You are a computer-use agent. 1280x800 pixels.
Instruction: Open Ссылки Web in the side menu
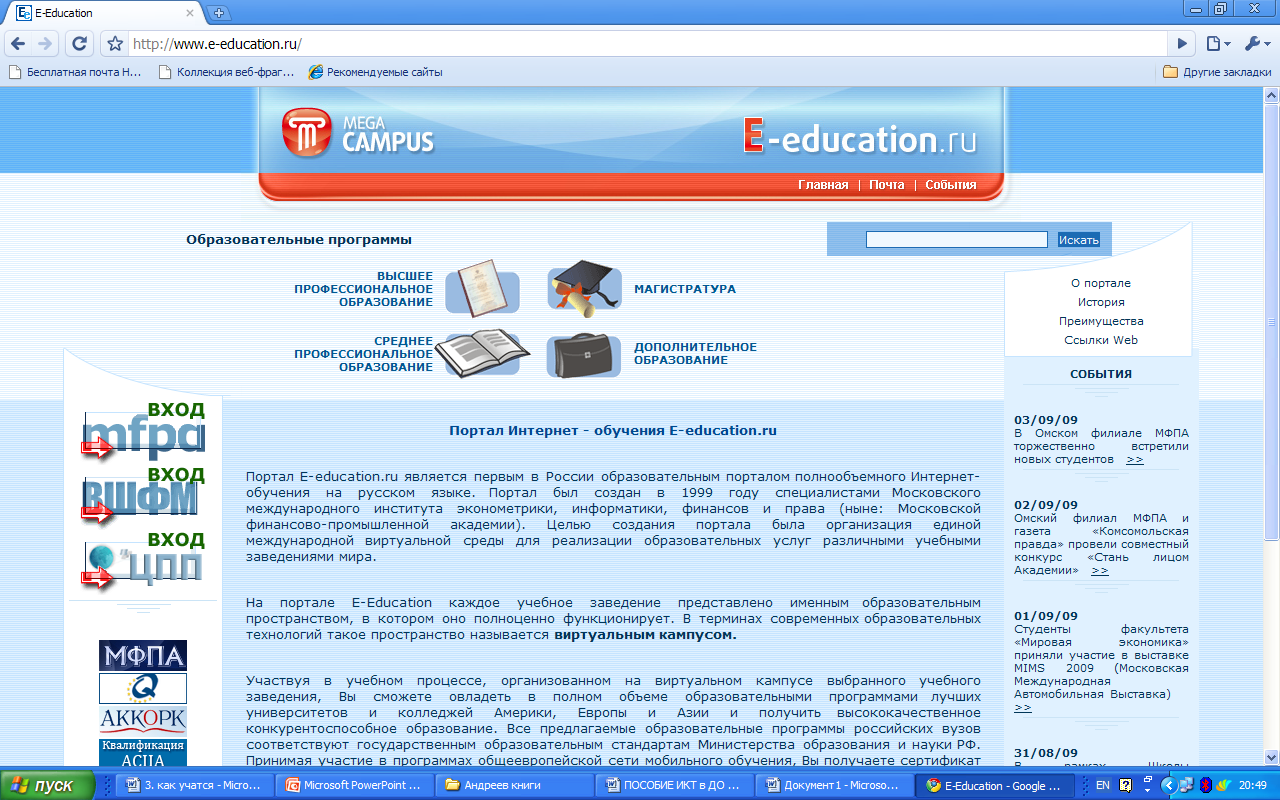1101,340
